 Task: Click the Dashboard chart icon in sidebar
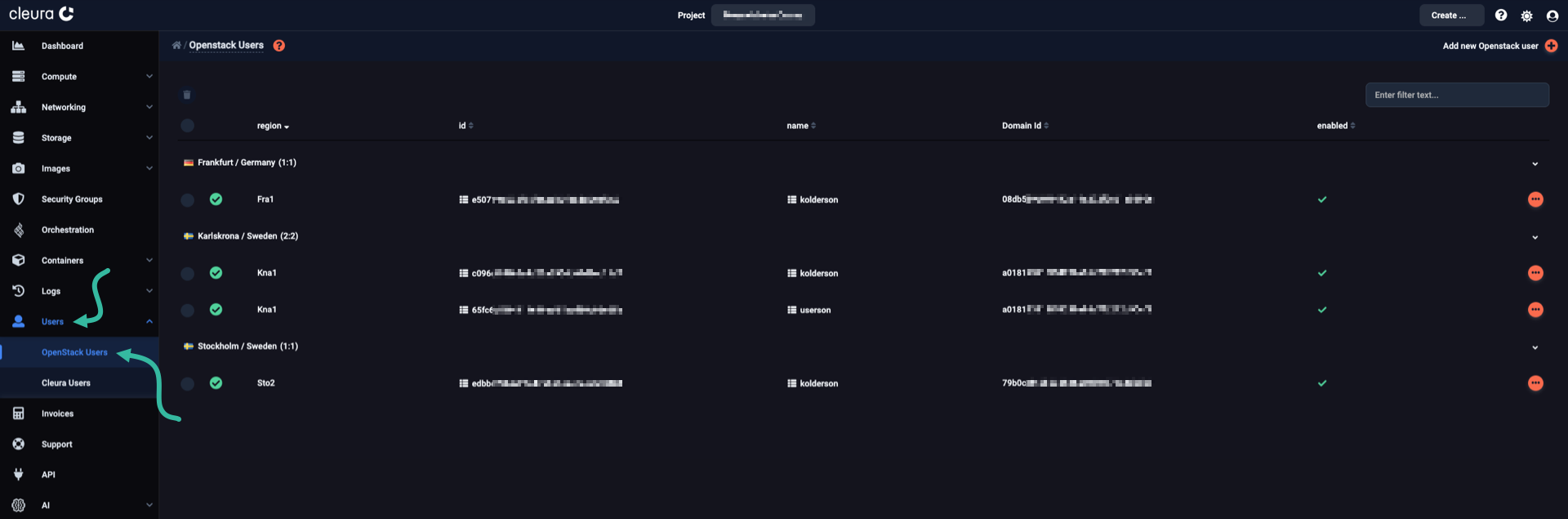pos(18,46)
